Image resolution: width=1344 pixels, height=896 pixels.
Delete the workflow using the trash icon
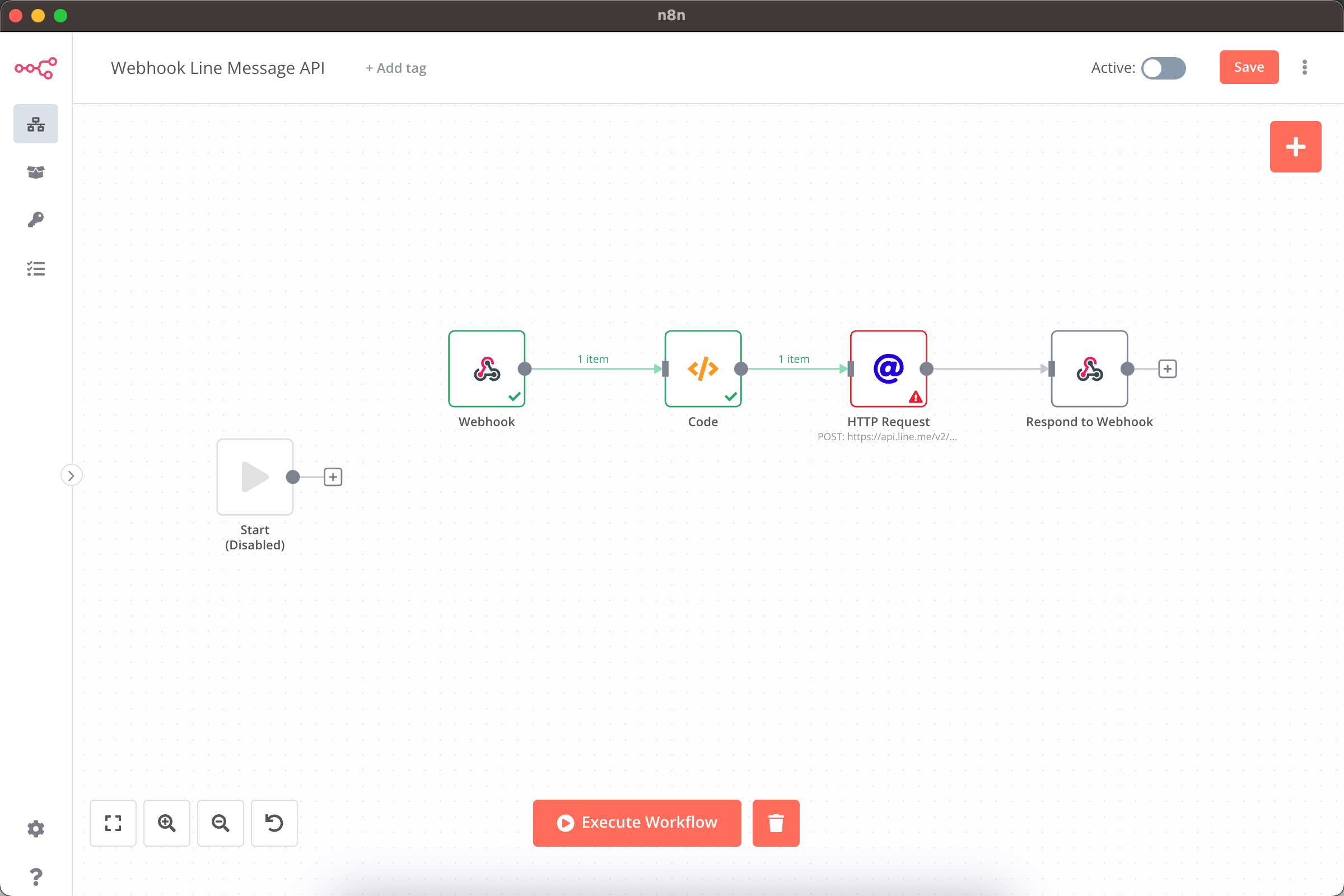(x=776, y=823)
